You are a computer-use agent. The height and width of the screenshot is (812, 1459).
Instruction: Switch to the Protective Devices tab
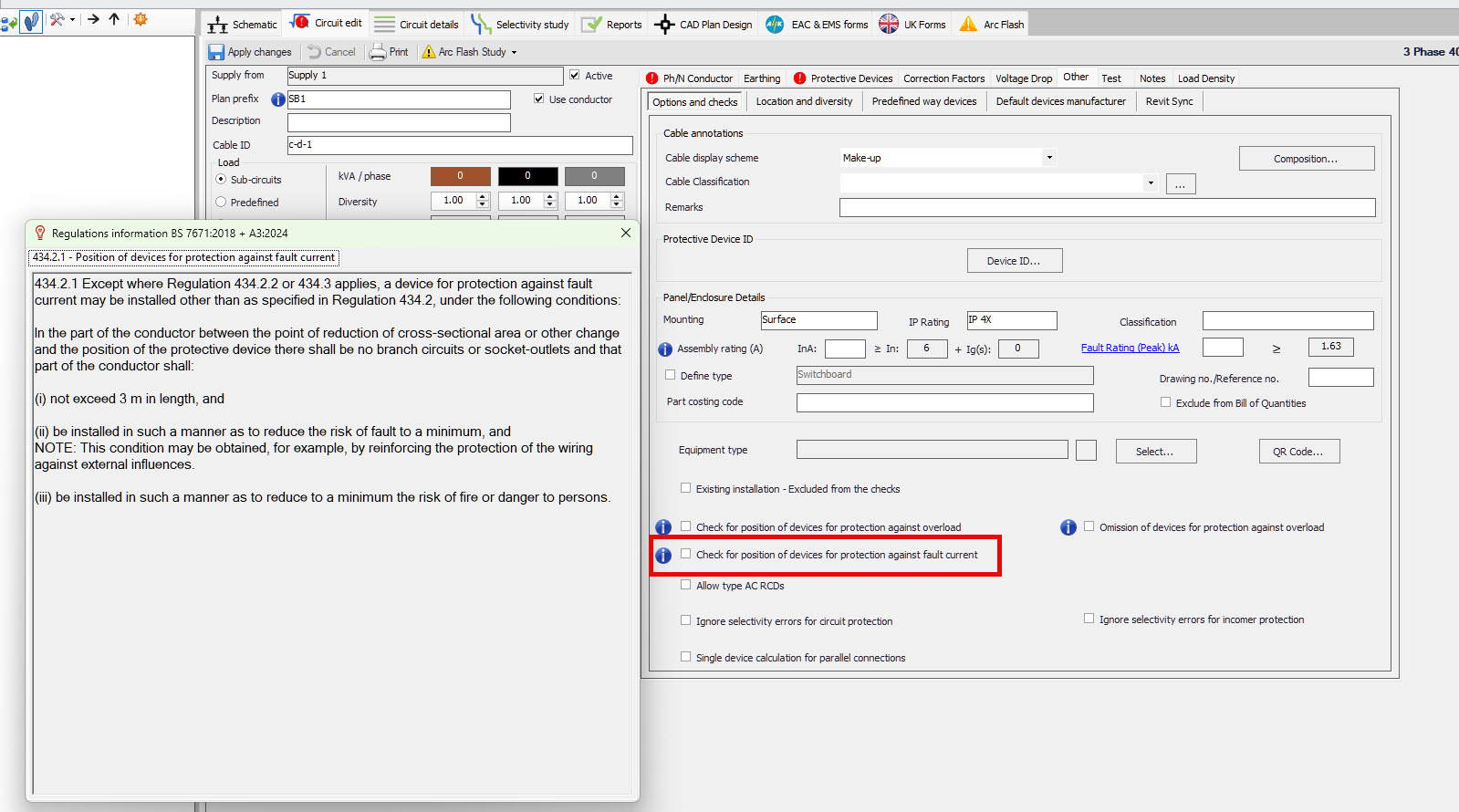click(850, 78)
